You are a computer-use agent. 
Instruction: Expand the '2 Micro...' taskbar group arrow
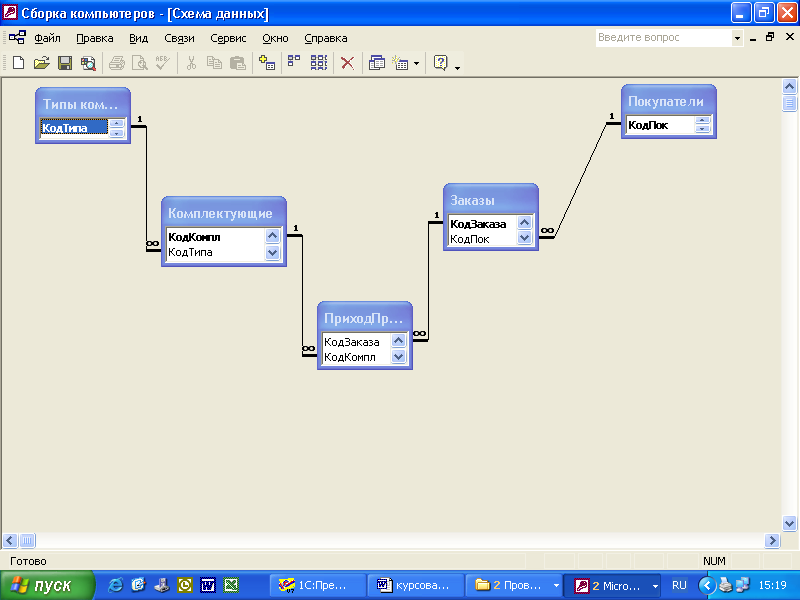(x=655, y=586)
